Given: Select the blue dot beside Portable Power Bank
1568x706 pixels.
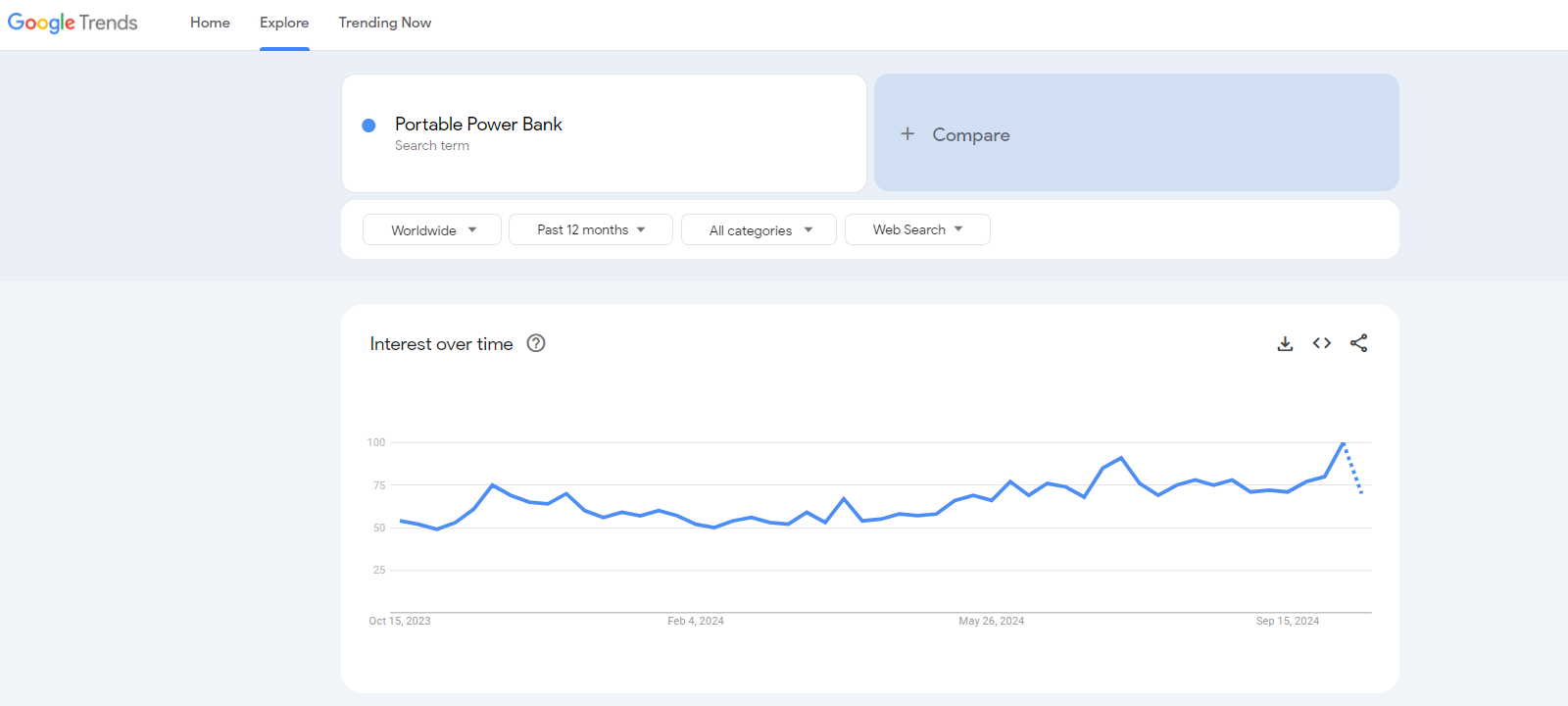Looking at the screenshot, I should [x=368, y=126].
